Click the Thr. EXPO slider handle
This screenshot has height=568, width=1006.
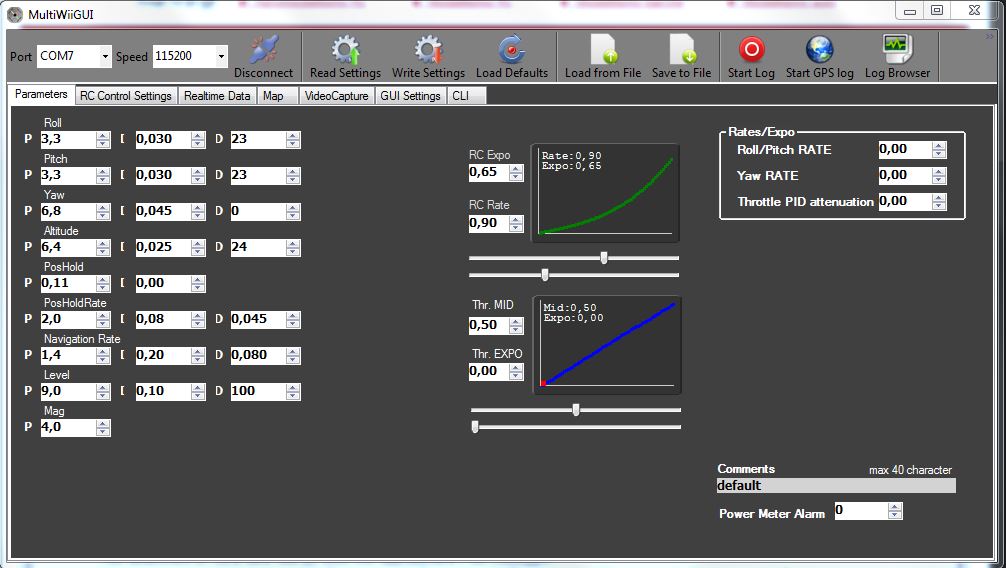(x=475, y=426)
